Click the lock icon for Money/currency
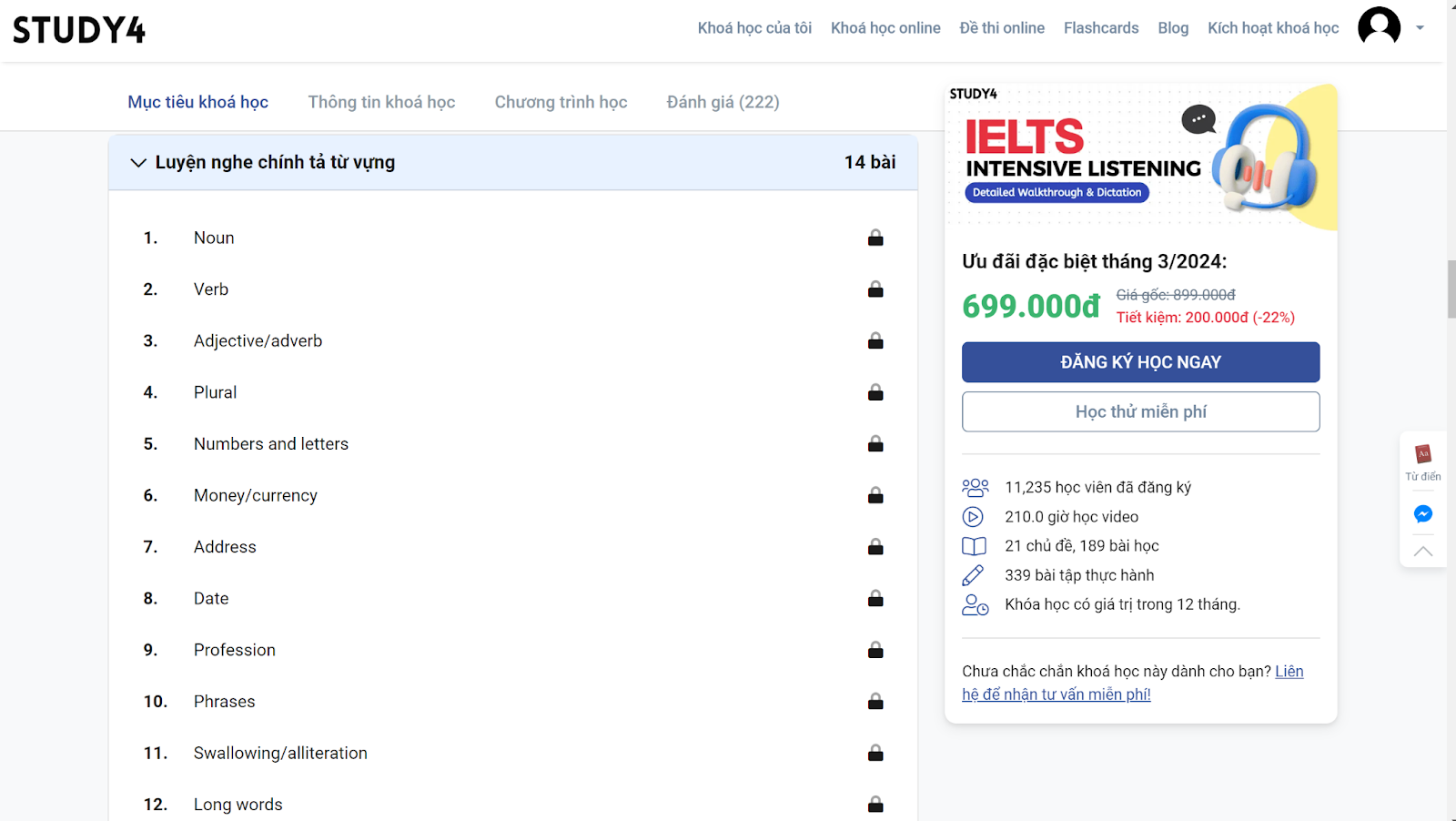 (x=875, y=495)
